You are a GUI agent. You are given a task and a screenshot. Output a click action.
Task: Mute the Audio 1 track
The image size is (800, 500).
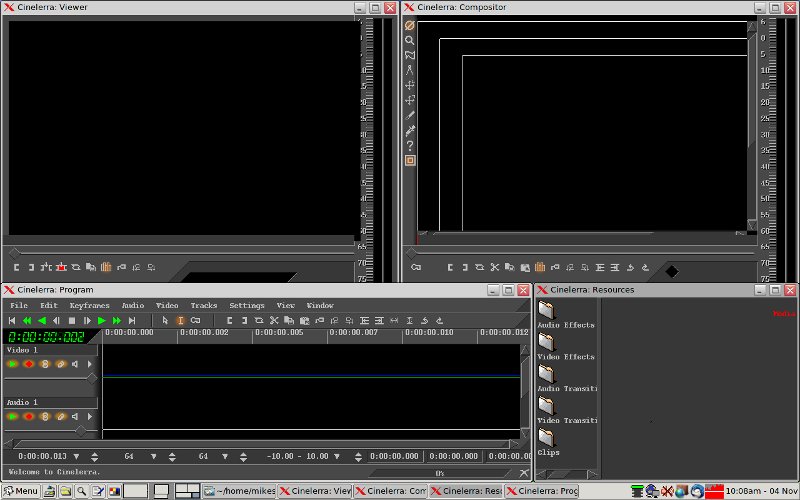[x=76, y=416]
